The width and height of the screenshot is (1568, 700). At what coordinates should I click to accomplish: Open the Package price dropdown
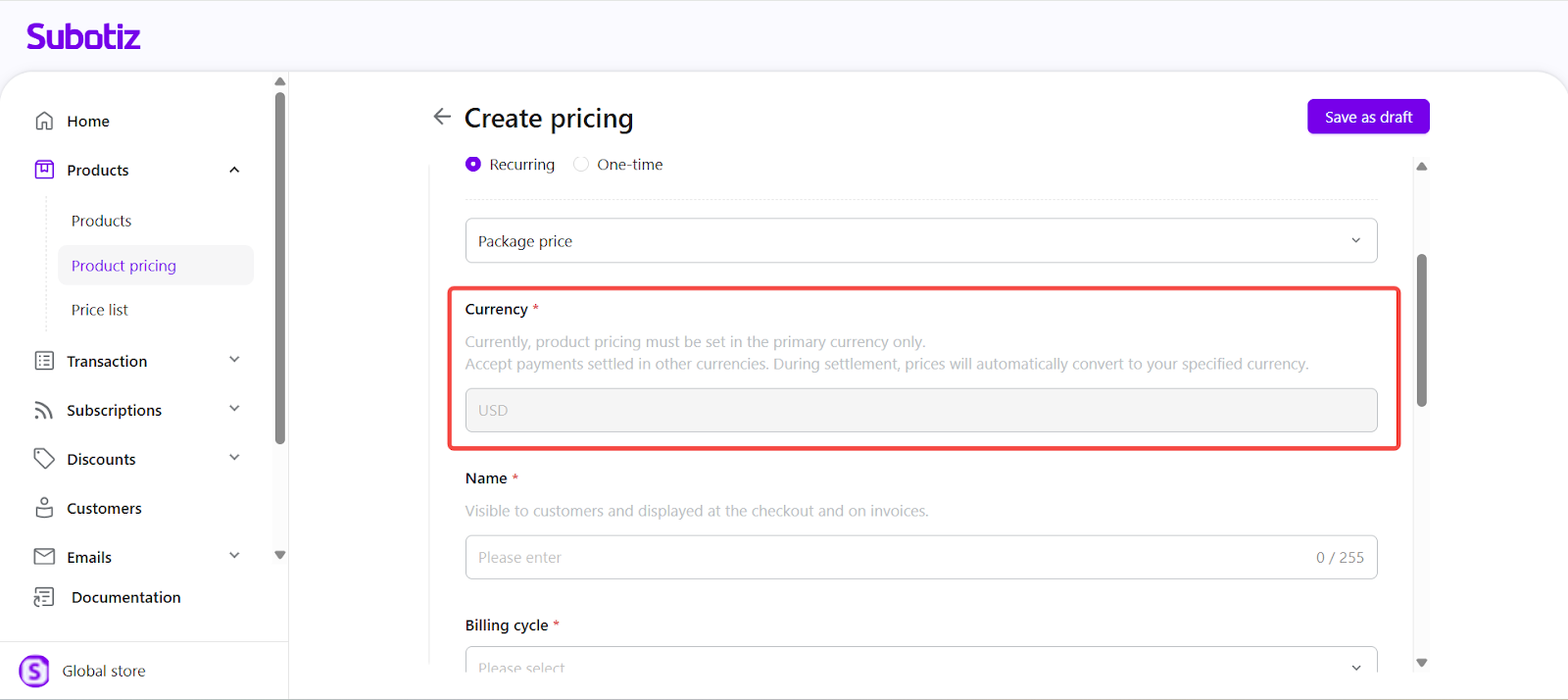[x=920, y=240]
